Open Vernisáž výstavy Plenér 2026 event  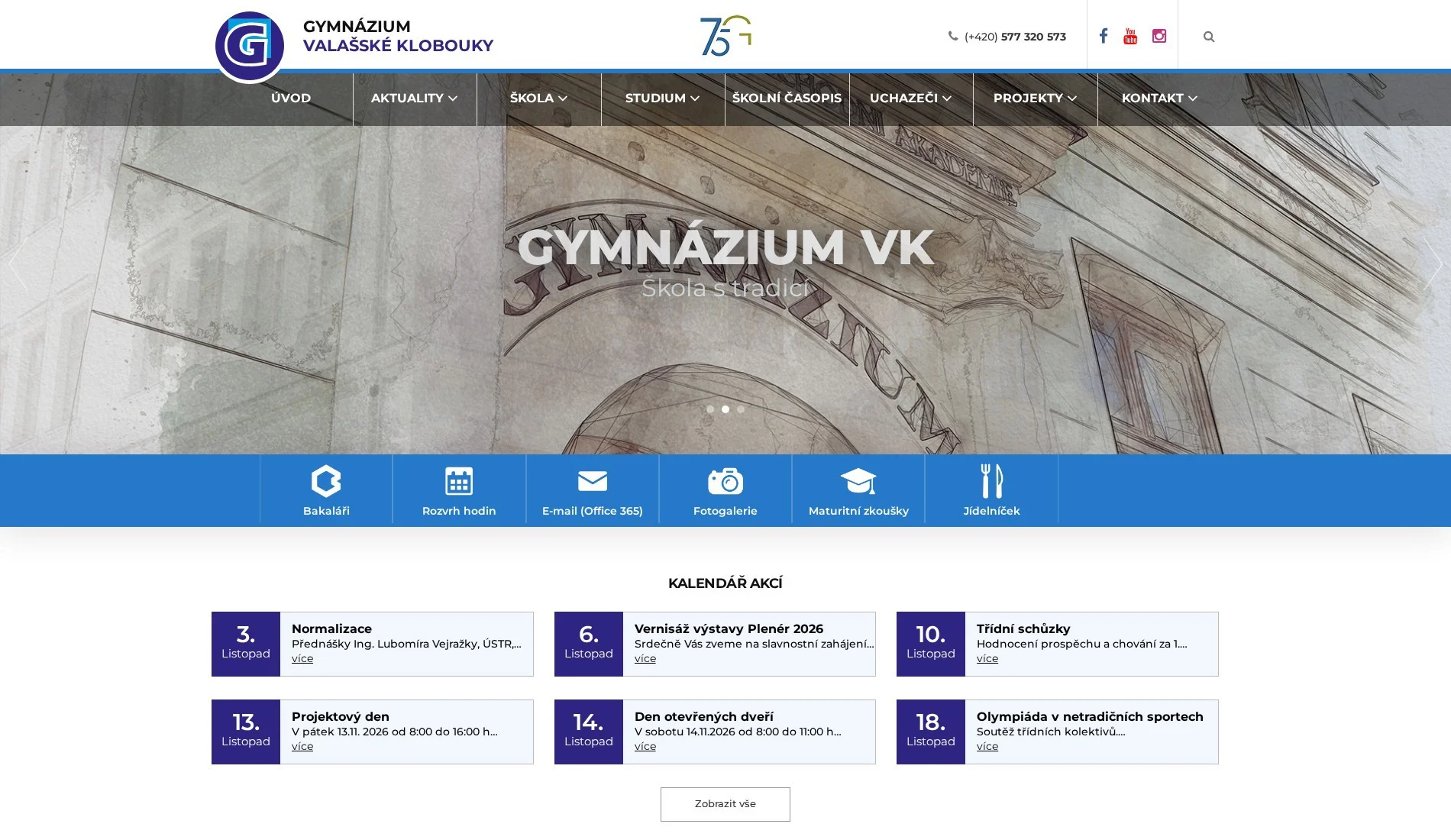click(x=729, y=628)
